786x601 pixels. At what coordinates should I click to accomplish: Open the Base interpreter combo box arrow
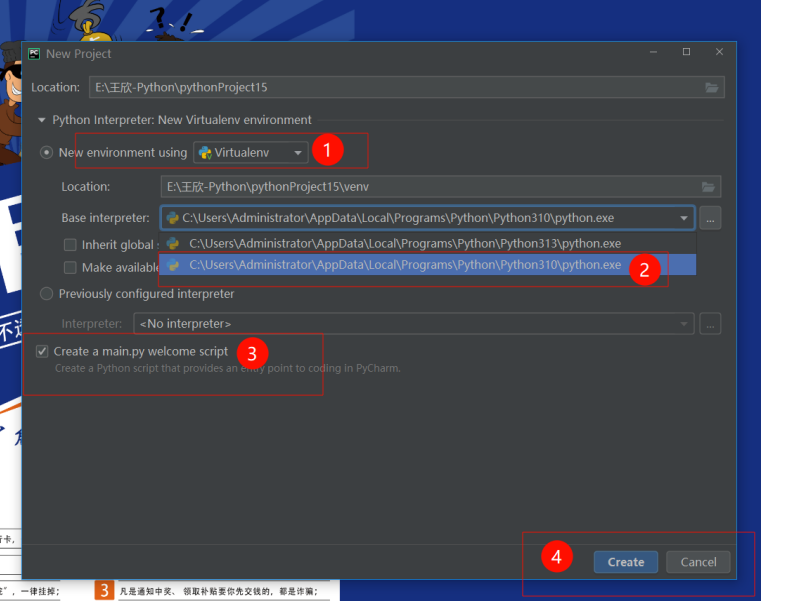(x=684, y=218)
